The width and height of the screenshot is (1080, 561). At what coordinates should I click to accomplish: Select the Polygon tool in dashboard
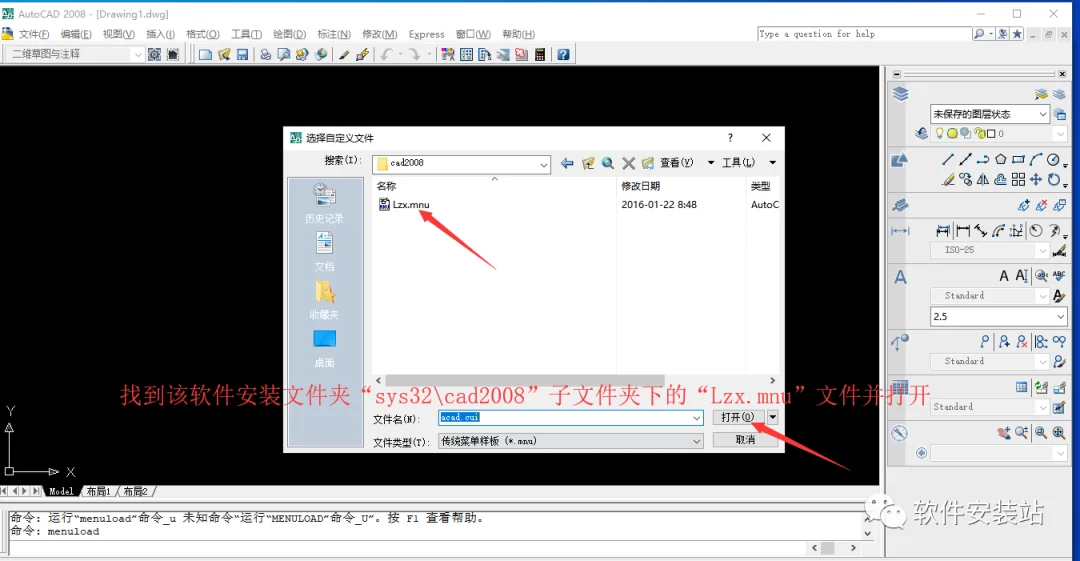[x=1001, y=160]
